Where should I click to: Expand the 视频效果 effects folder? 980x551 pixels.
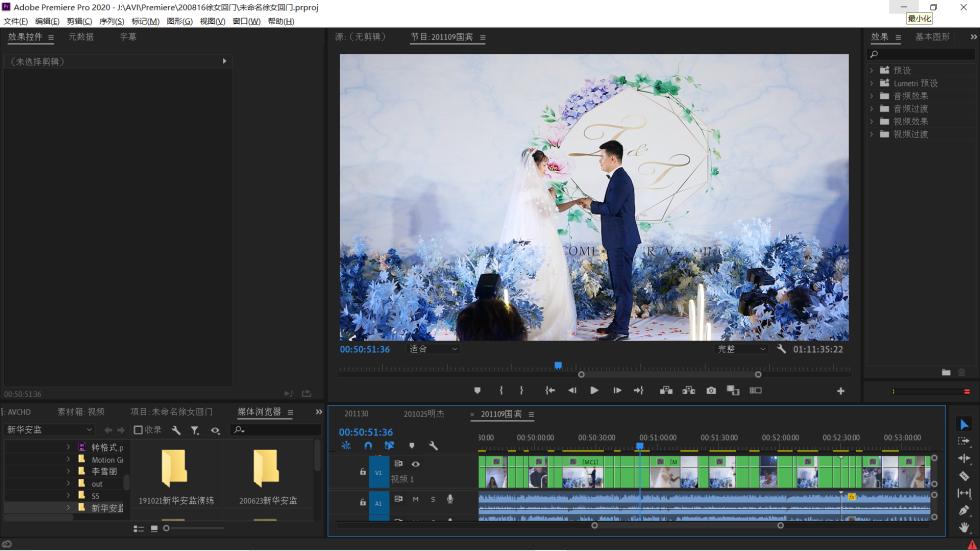871,121
